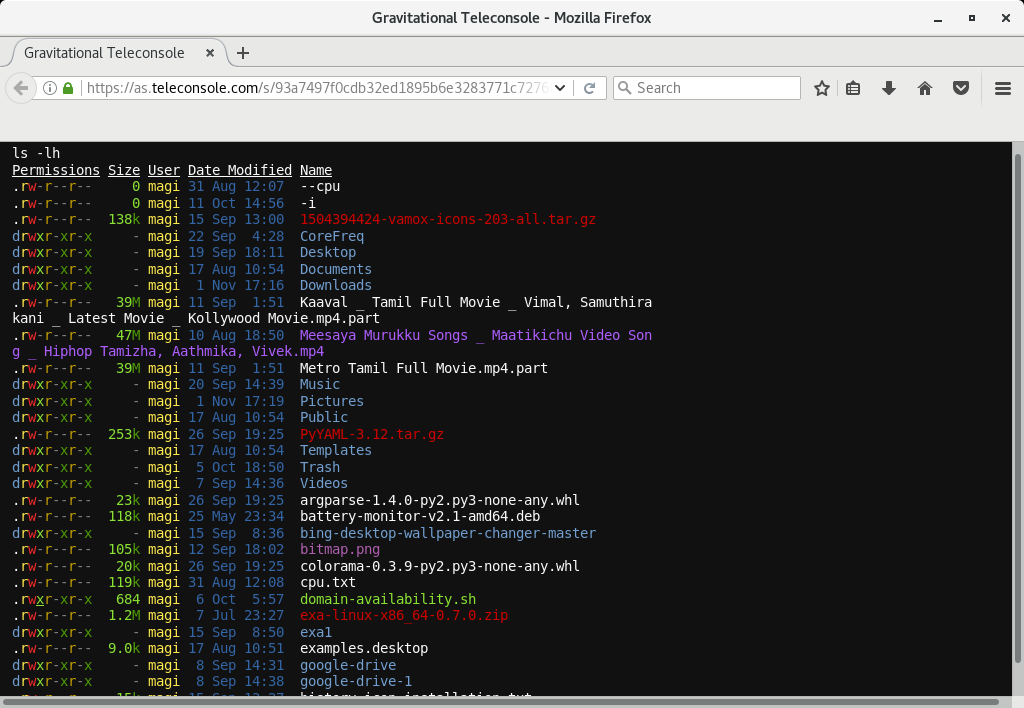Open the Firefox hamburger menu

pyautogui.click(x=1003, y=88)
